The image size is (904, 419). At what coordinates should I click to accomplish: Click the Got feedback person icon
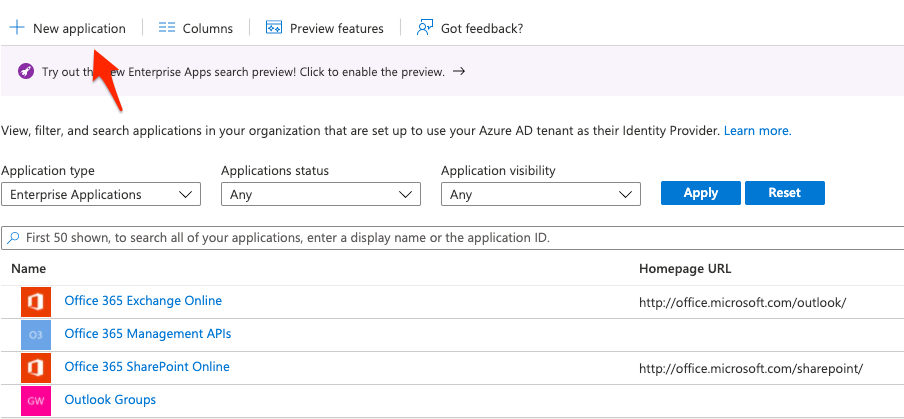coord(425,28)
